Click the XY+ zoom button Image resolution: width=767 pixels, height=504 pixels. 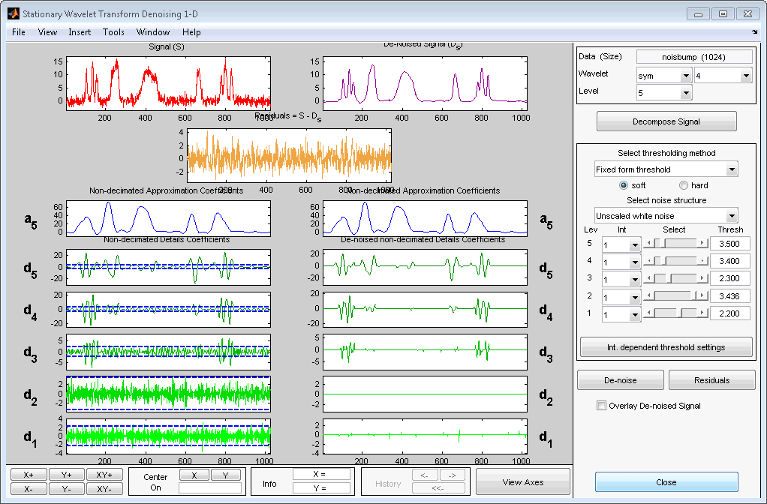point(102,474)
